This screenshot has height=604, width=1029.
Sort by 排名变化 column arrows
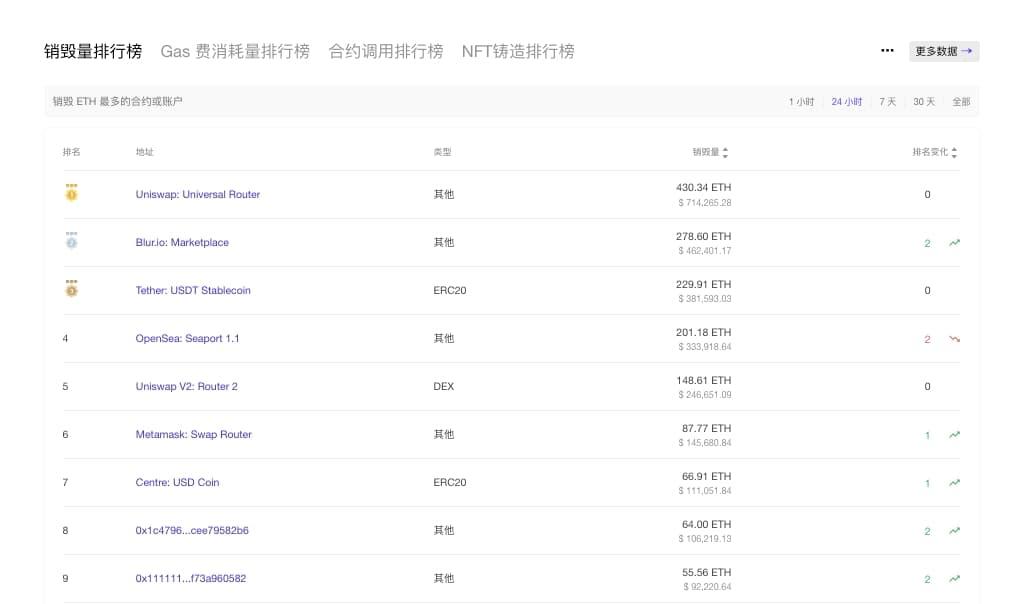(954, 153)
